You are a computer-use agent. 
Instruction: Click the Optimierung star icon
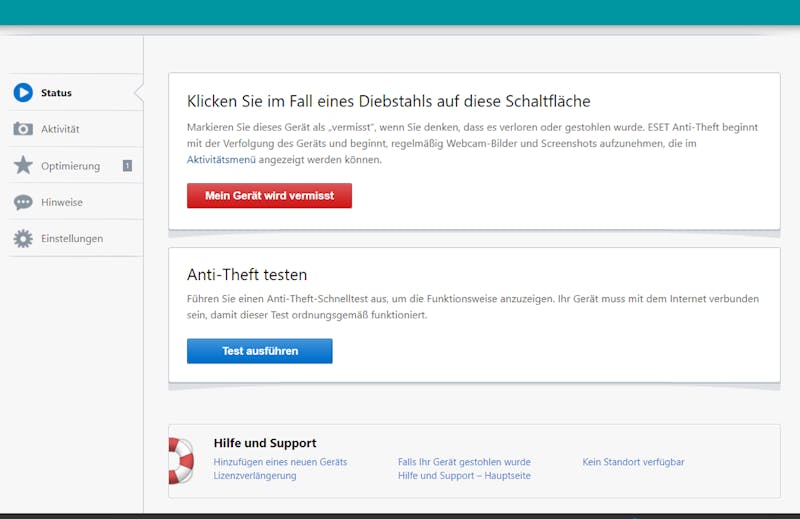pos(23,165)
